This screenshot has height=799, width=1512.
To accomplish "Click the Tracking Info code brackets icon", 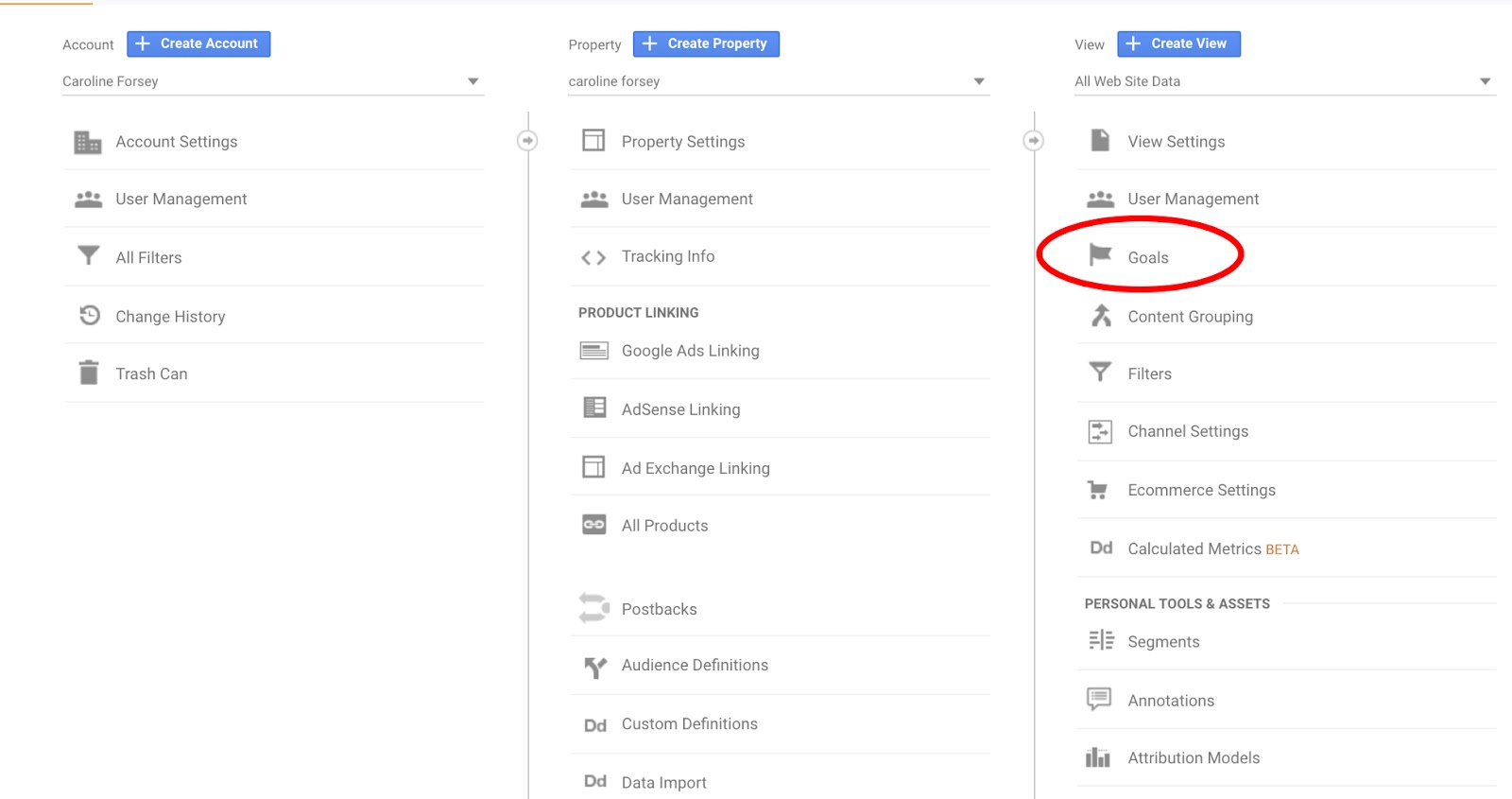I will pyautogui.click(x=593, y=257).
